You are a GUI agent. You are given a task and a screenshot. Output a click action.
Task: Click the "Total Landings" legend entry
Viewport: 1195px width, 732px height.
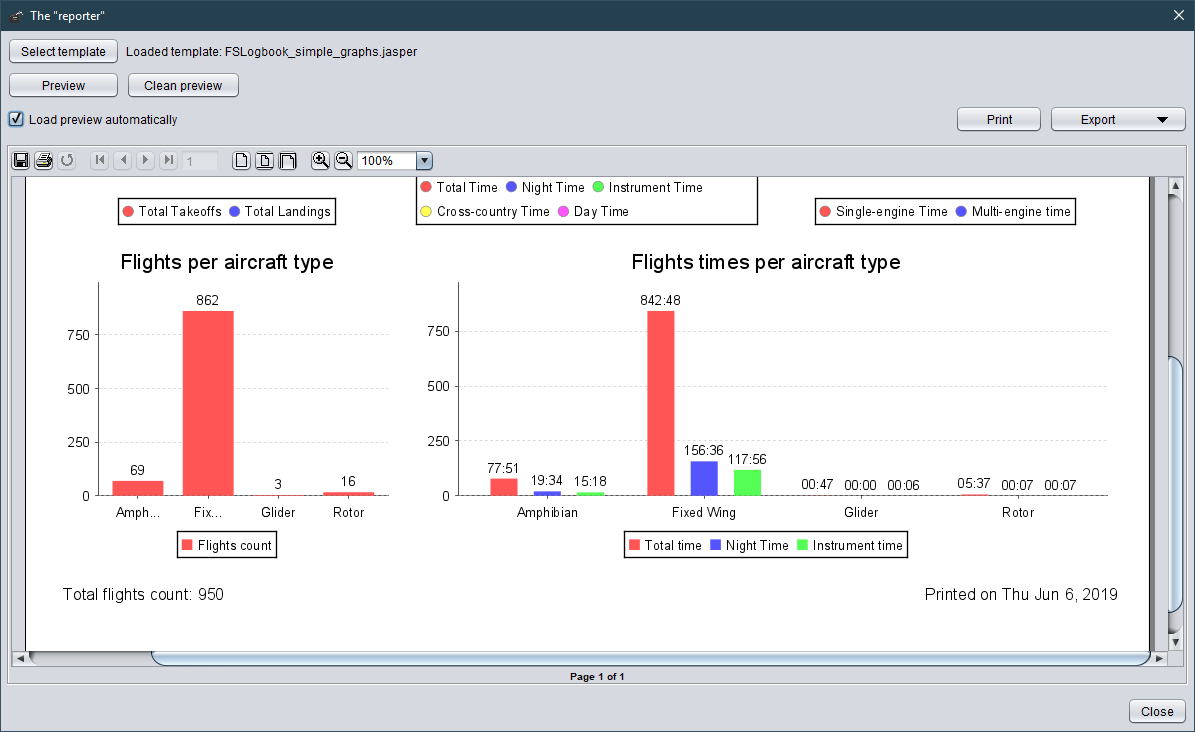(x=280, y=211)
